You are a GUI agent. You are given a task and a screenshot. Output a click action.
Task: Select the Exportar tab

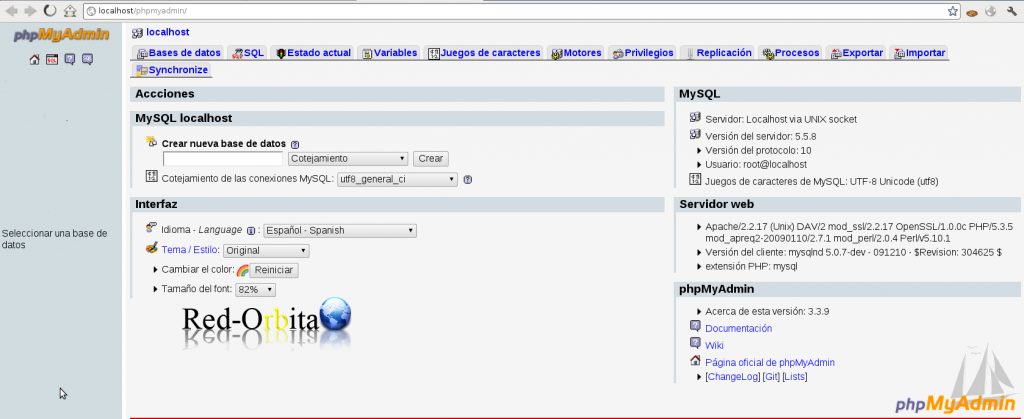click(856, 53)
